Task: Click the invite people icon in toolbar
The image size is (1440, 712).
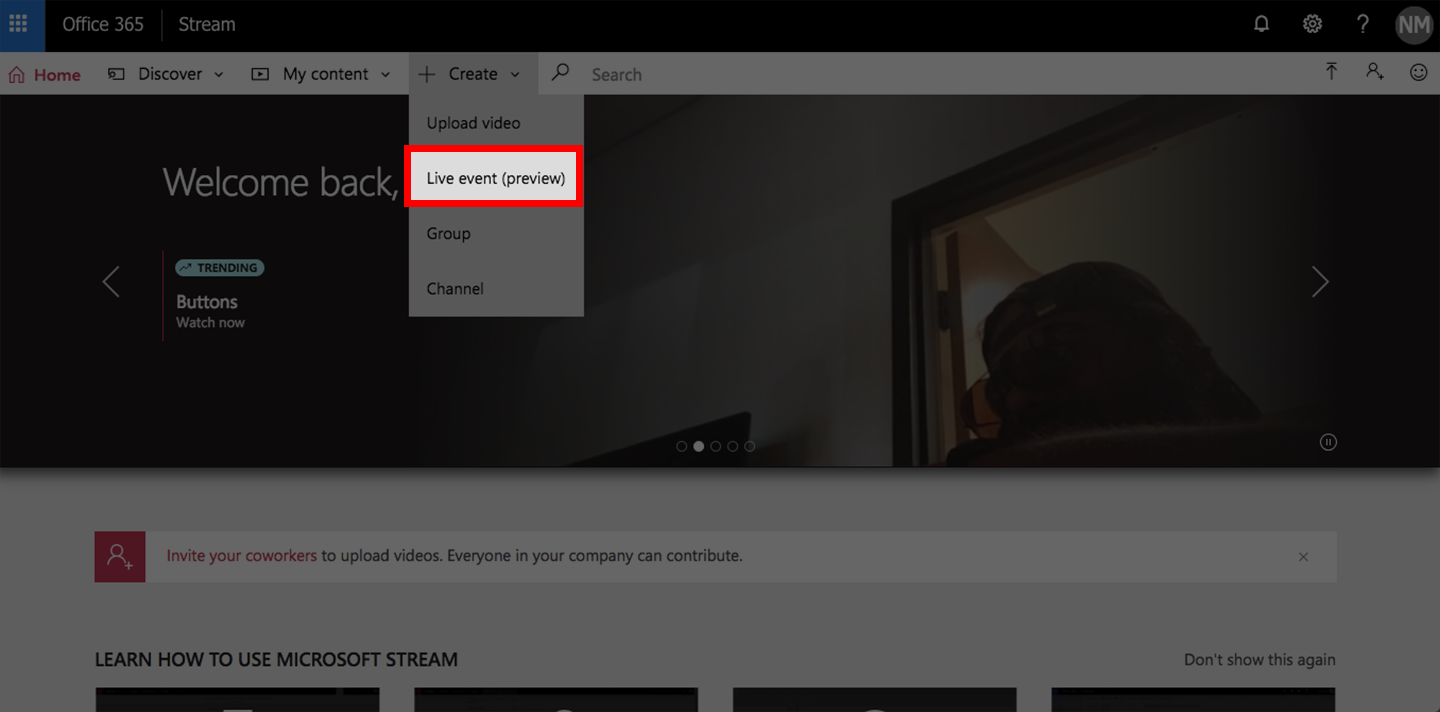Action: click(1375, 72)
